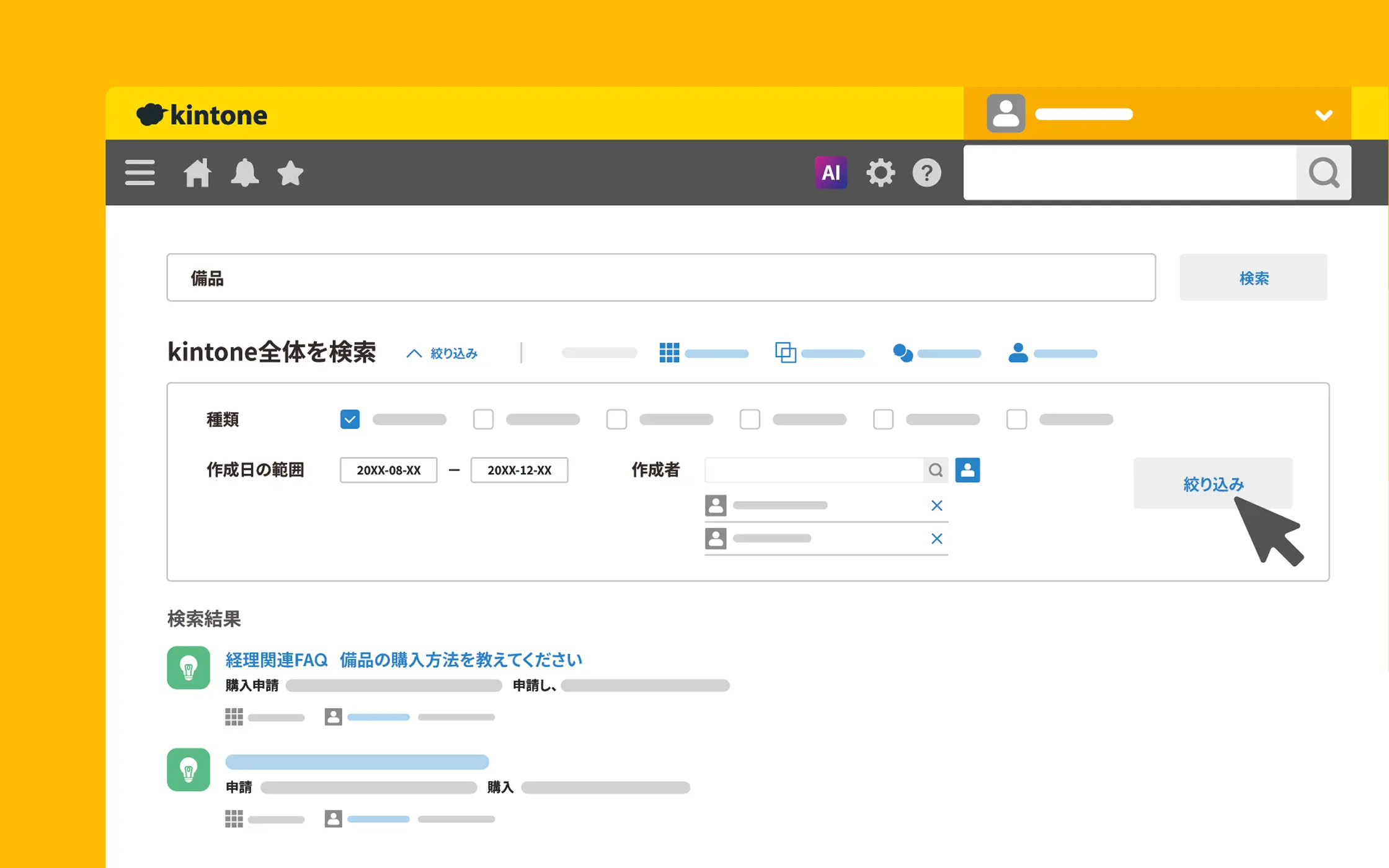Click the header search magnifier button

1323,173
